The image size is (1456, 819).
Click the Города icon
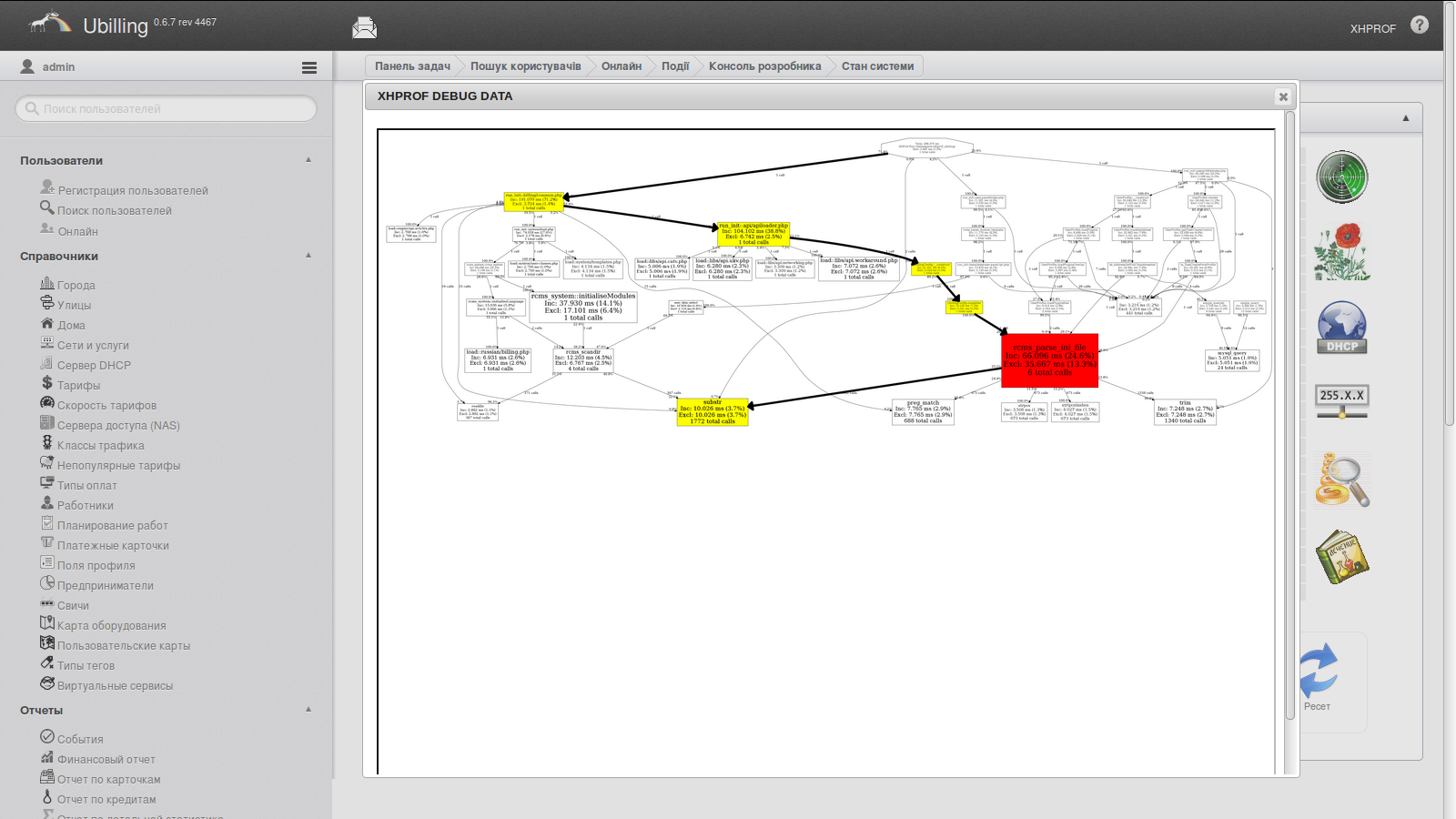47,283
